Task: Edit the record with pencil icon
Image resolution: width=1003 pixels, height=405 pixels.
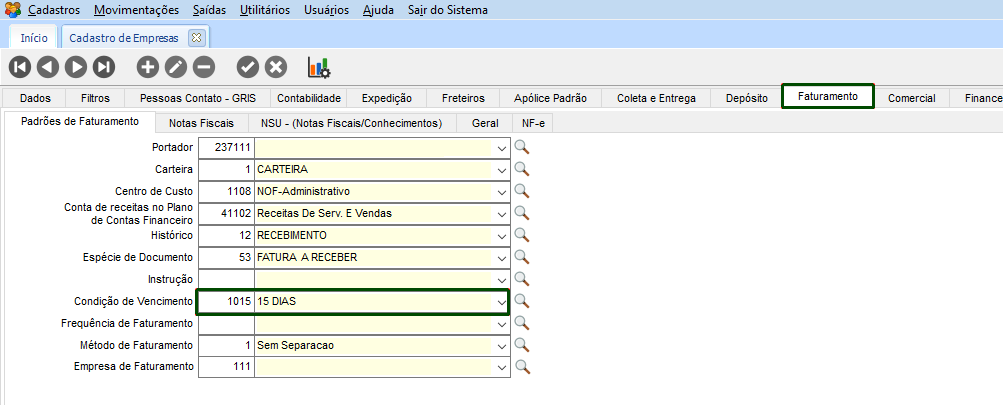Action: pyautogui.click(x=176, y=67)
